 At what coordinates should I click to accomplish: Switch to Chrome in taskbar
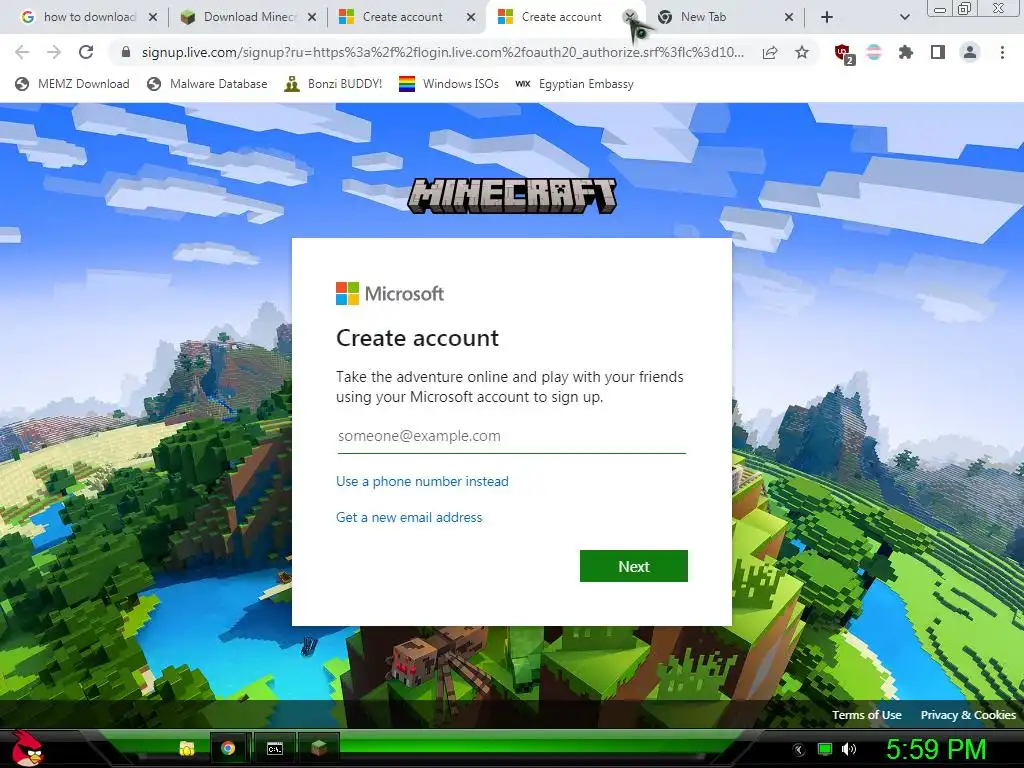[228, 748]
